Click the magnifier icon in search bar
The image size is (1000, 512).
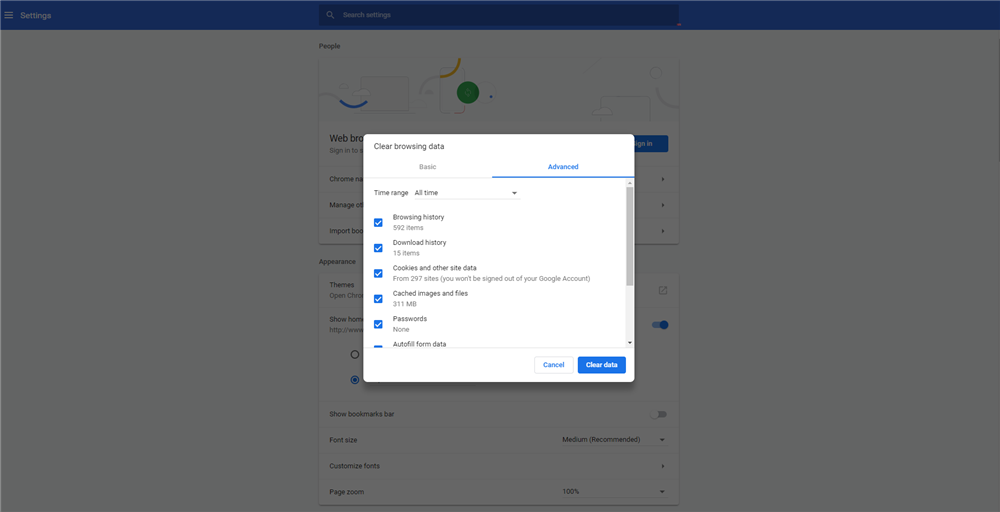[330, 15]
